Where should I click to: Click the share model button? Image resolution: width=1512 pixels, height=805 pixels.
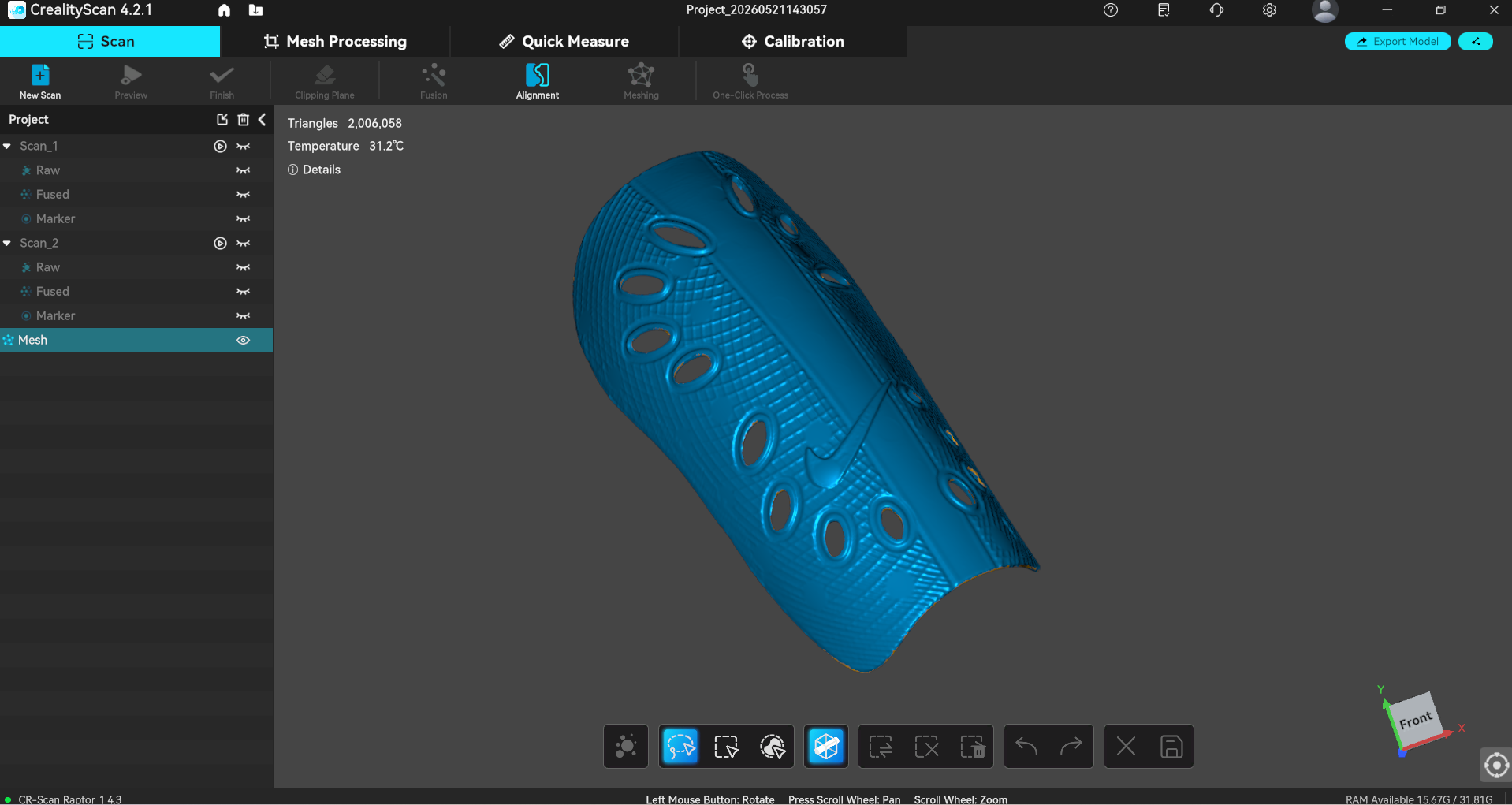tap(1475, 42)
